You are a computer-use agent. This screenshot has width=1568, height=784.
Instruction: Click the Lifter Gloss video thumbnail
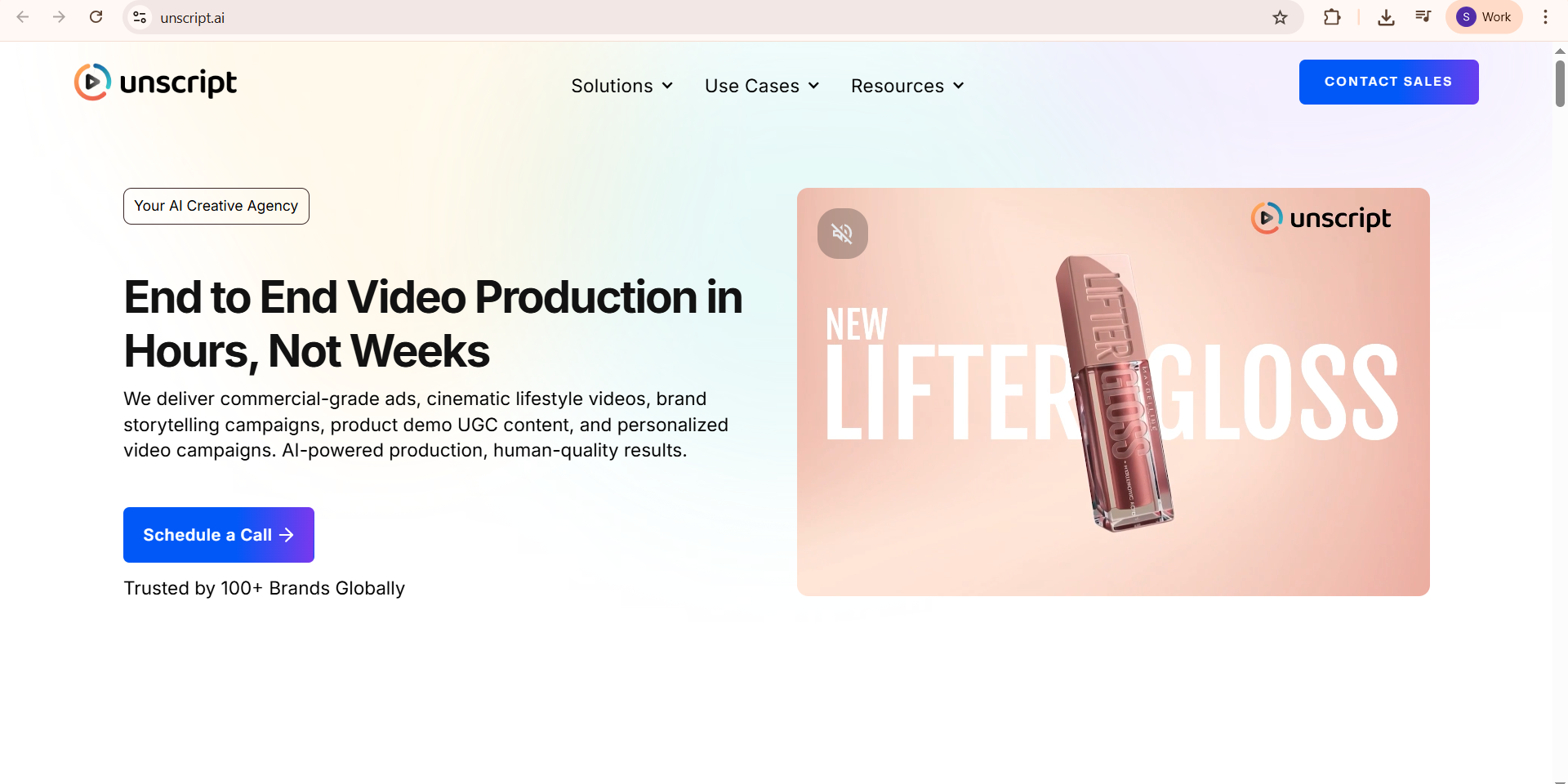click(1113, 392)
